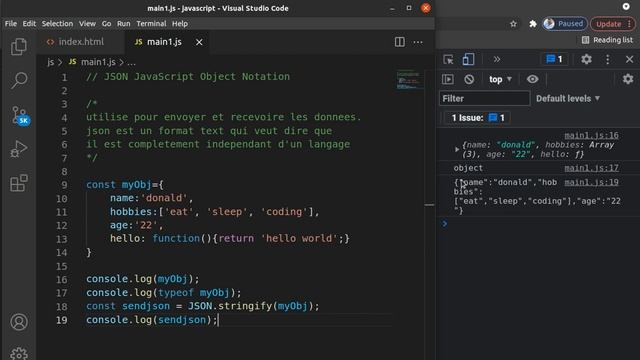Close the DevTools panel
Screen dimensions: 640x360
[629, 59]
